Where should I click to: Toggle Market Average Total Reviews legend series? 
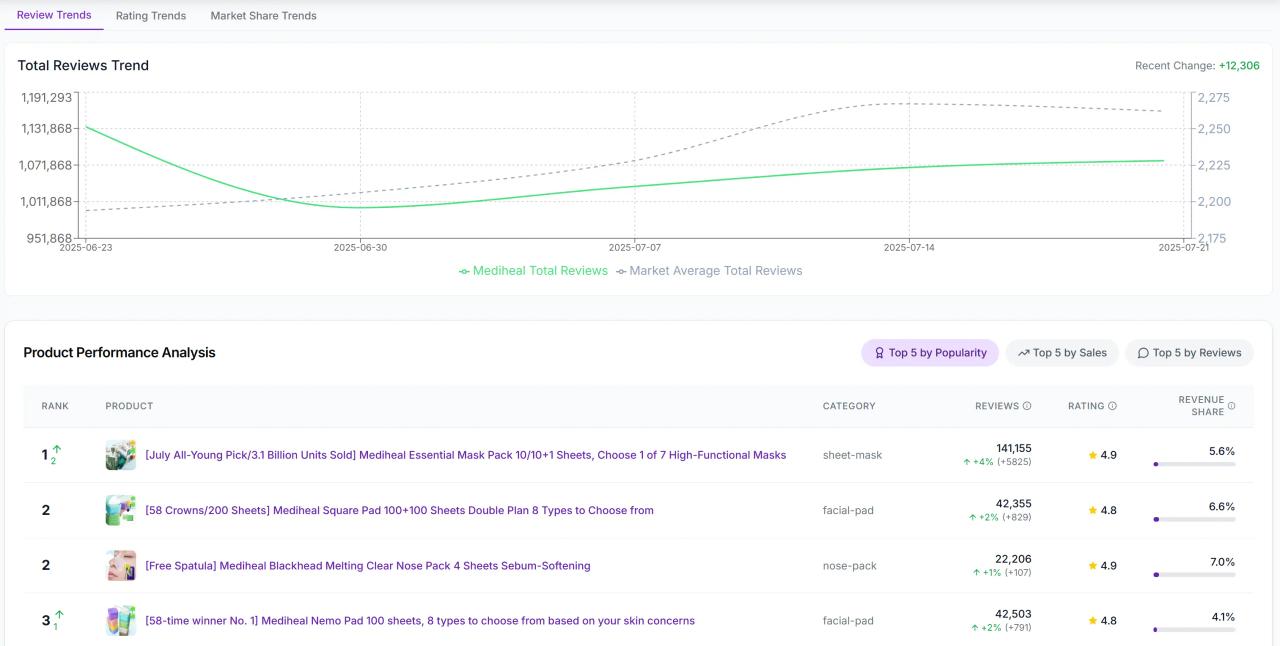tap(709, 271)
